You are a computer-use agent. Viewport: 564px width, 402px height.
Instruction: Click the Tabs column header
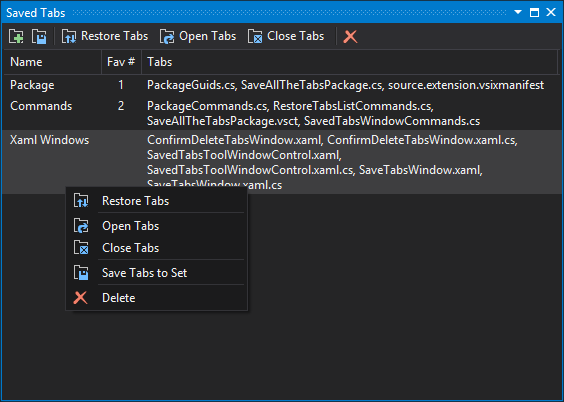point(350,62)
